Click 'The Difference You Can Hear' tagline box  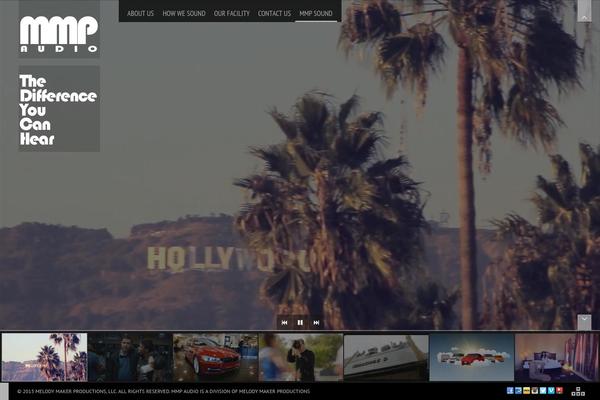[59, 108]
